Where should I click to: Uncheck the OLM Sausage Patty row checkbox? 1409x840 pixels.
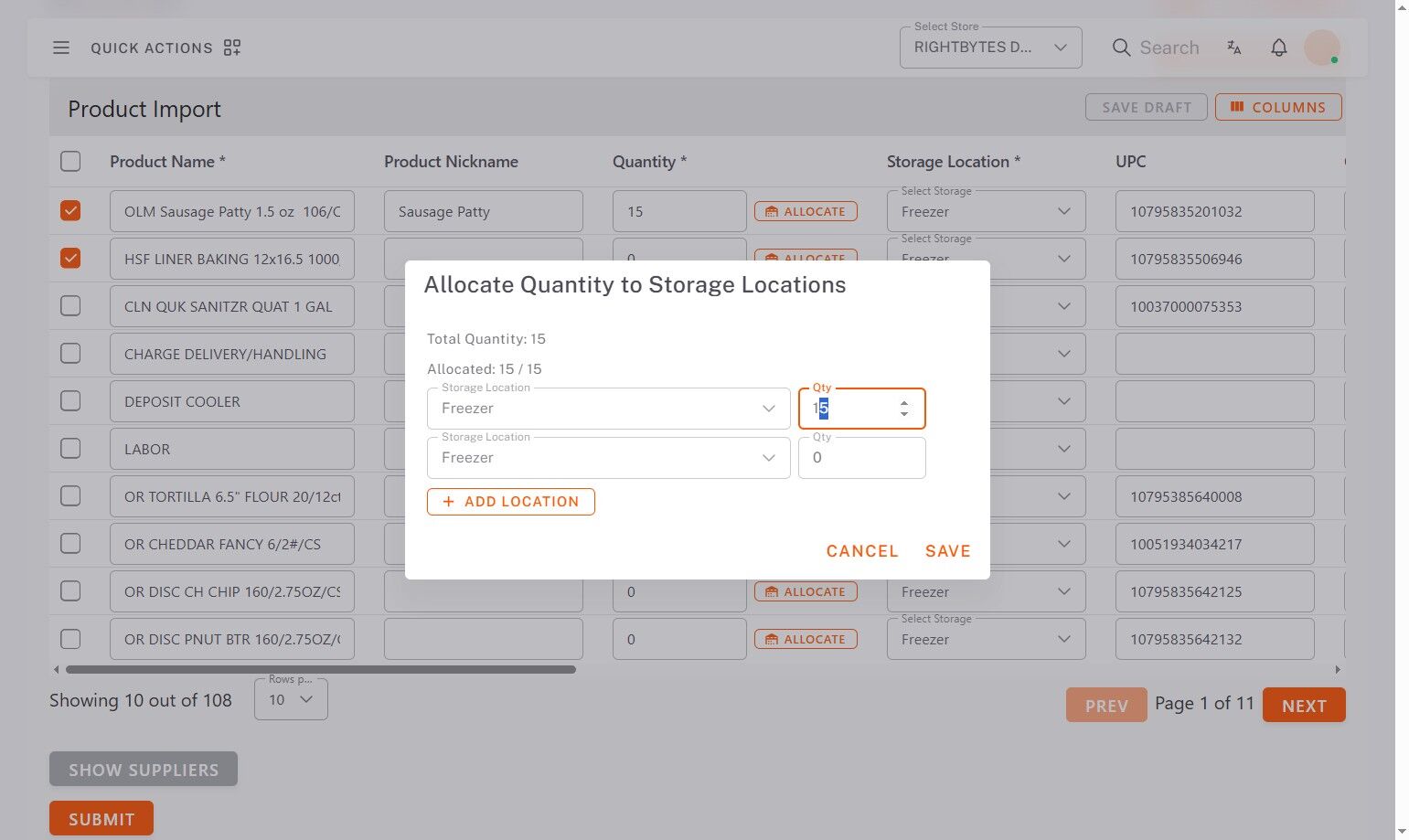pyautogui.click(x=70, y=211)
